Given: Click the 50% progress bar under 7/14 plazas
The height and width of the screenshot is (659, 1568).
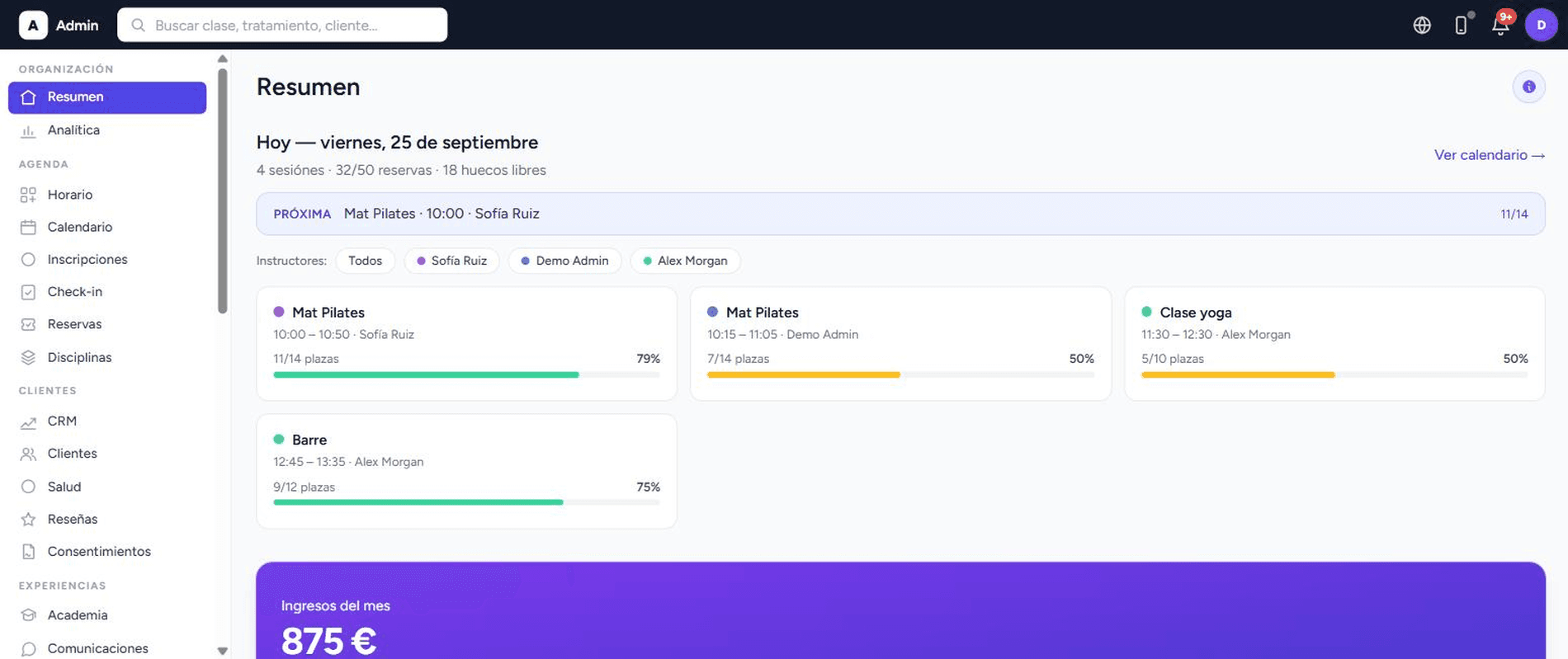Looking at the screenshot, I should pos(900,375).
